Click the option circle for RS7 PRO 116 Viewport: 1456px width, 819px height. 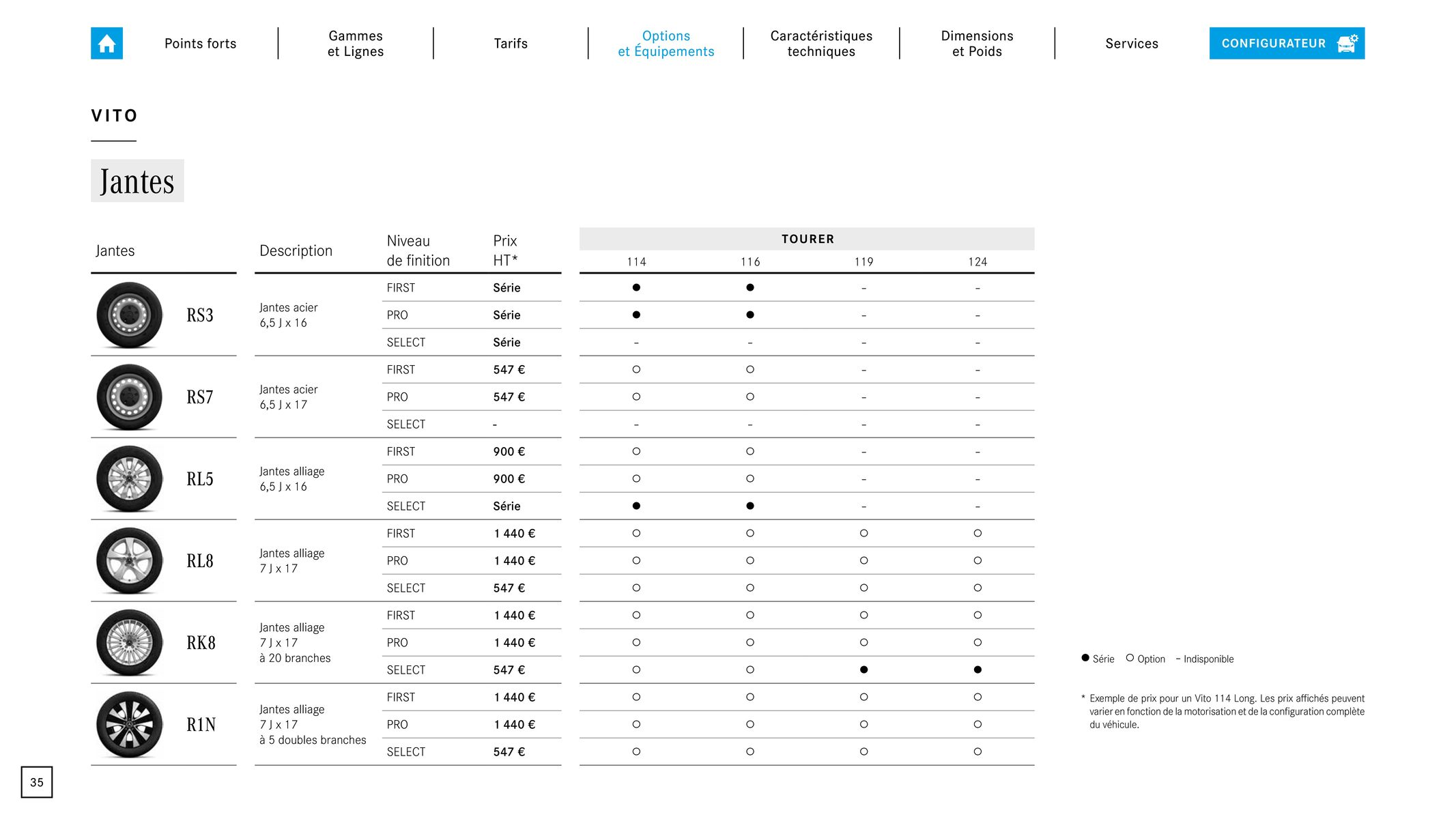(750, 397)
